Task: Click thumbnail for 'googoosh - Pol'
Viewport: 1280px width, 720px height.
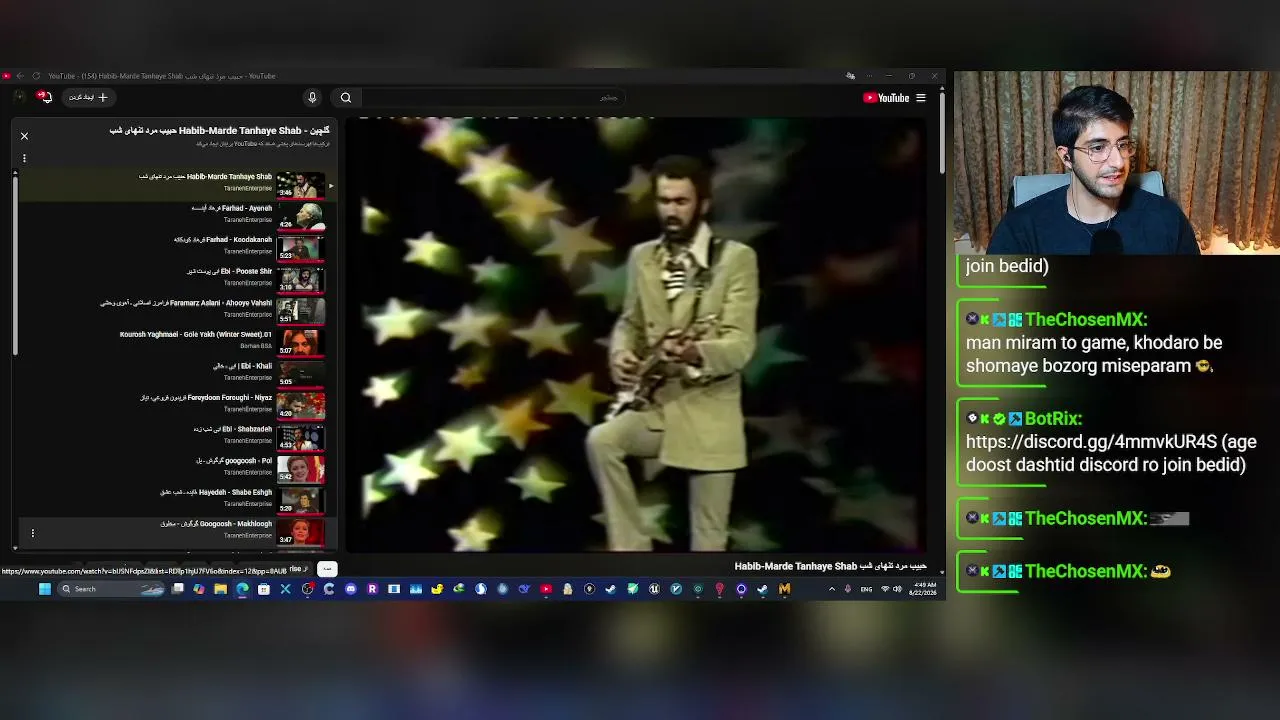Action: pos(300,469)
